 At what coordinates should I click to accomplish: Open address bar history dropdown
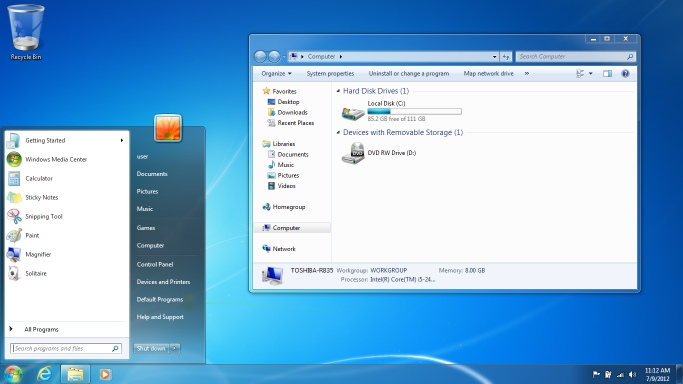(494, 57)
